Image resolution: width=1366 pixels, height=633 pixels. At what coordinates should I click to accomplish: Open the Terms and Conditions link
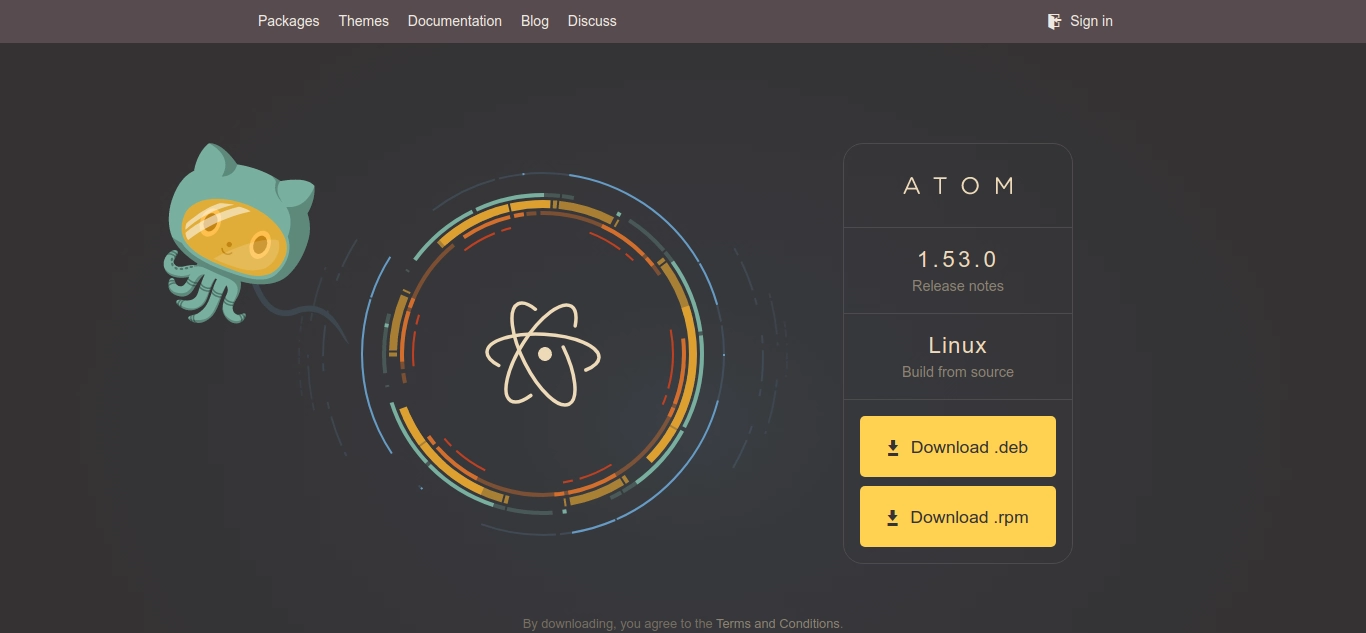pos(778,624)
